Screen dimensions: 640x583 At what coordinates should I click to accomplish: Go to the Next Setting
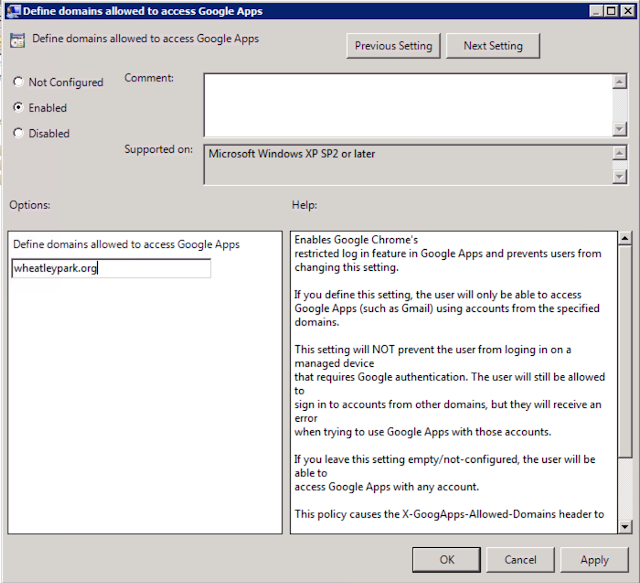493,46
